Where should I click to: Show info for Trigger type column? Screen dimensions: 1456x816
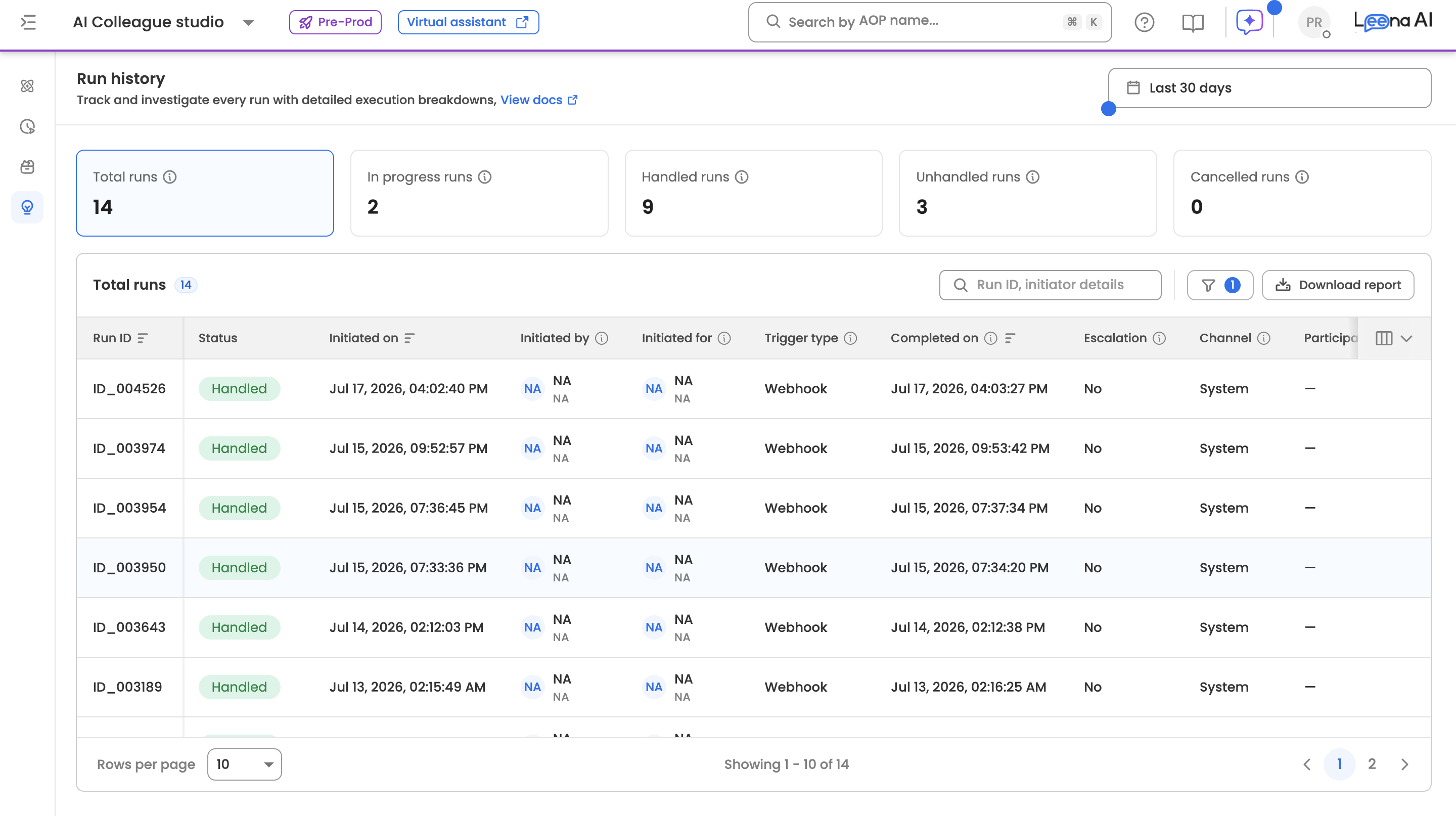click(851, 338)
